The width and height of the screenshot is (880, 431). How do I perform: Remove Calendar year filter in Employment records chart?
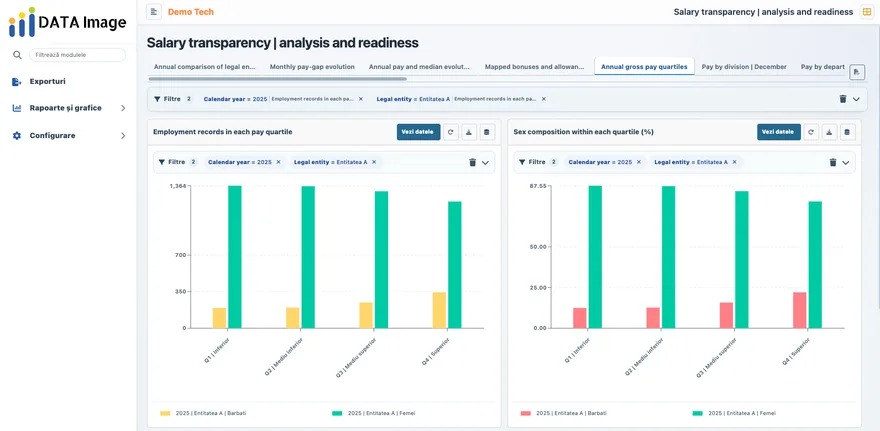(x=278, y=162)
